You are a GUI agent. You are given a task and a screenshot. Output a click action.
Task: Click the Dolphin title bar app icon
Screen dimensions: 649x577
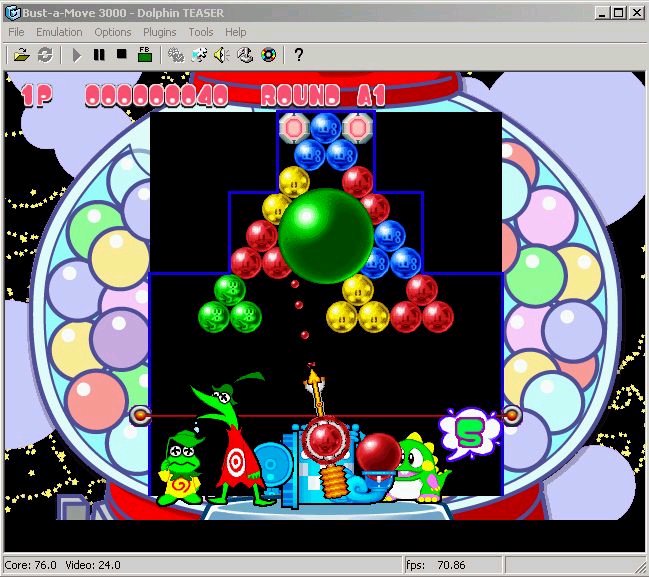(13, 12)
